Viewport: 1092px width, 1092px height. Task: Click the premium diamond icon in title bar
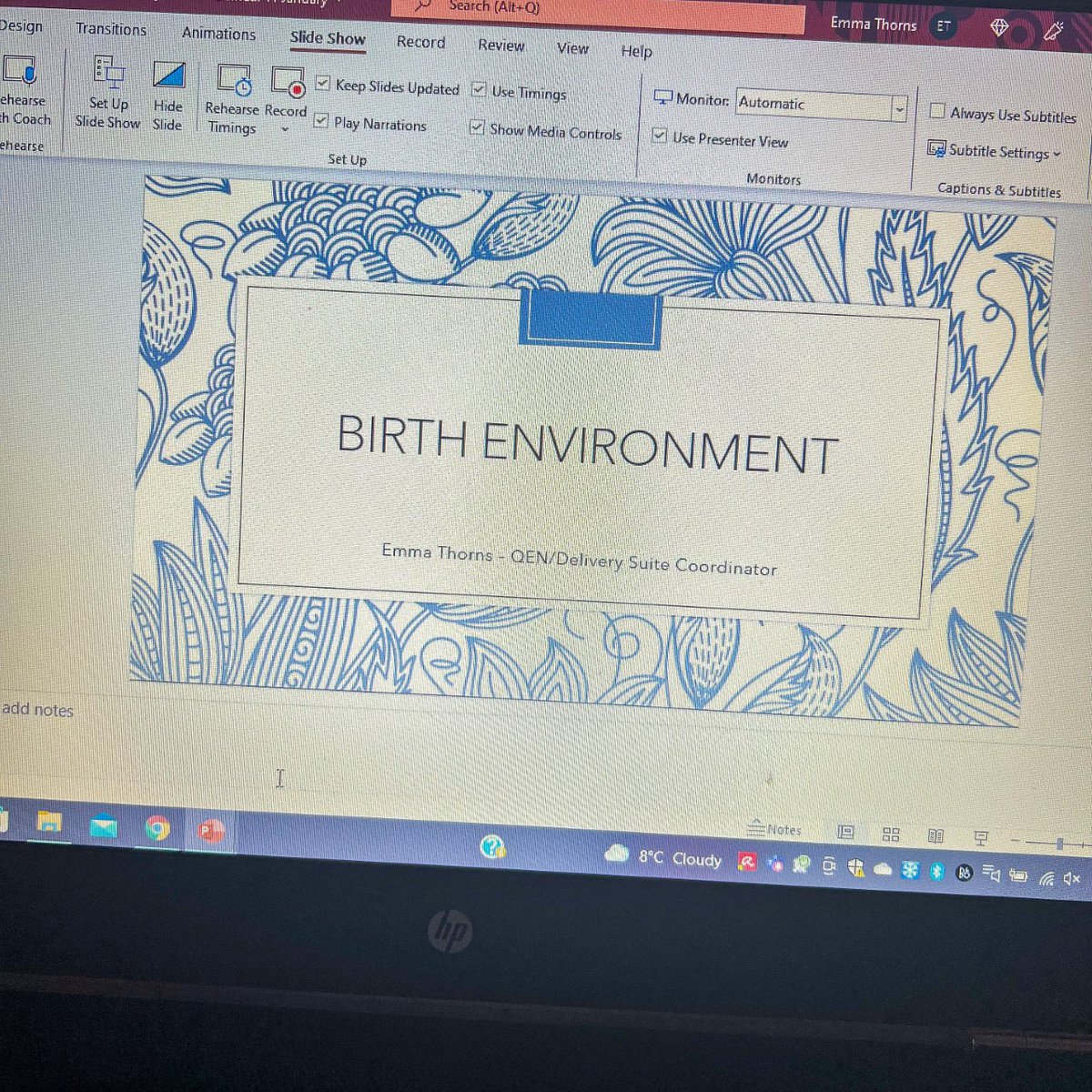(x=999, y=28)
